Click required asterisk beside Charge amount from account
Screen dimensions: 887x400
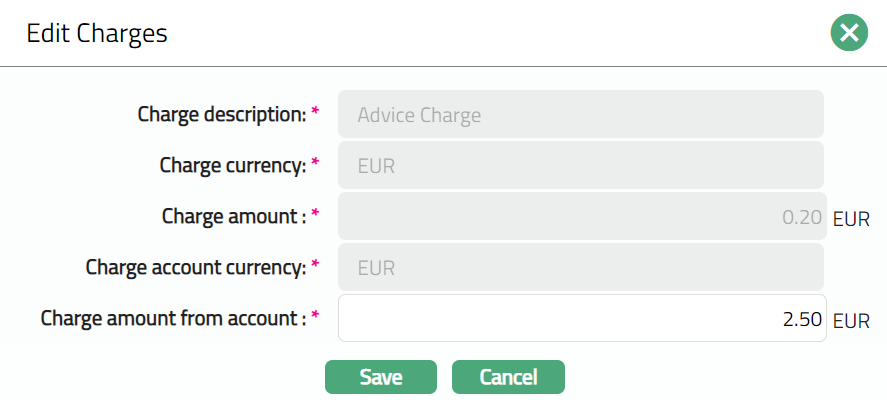coord(315,317)
